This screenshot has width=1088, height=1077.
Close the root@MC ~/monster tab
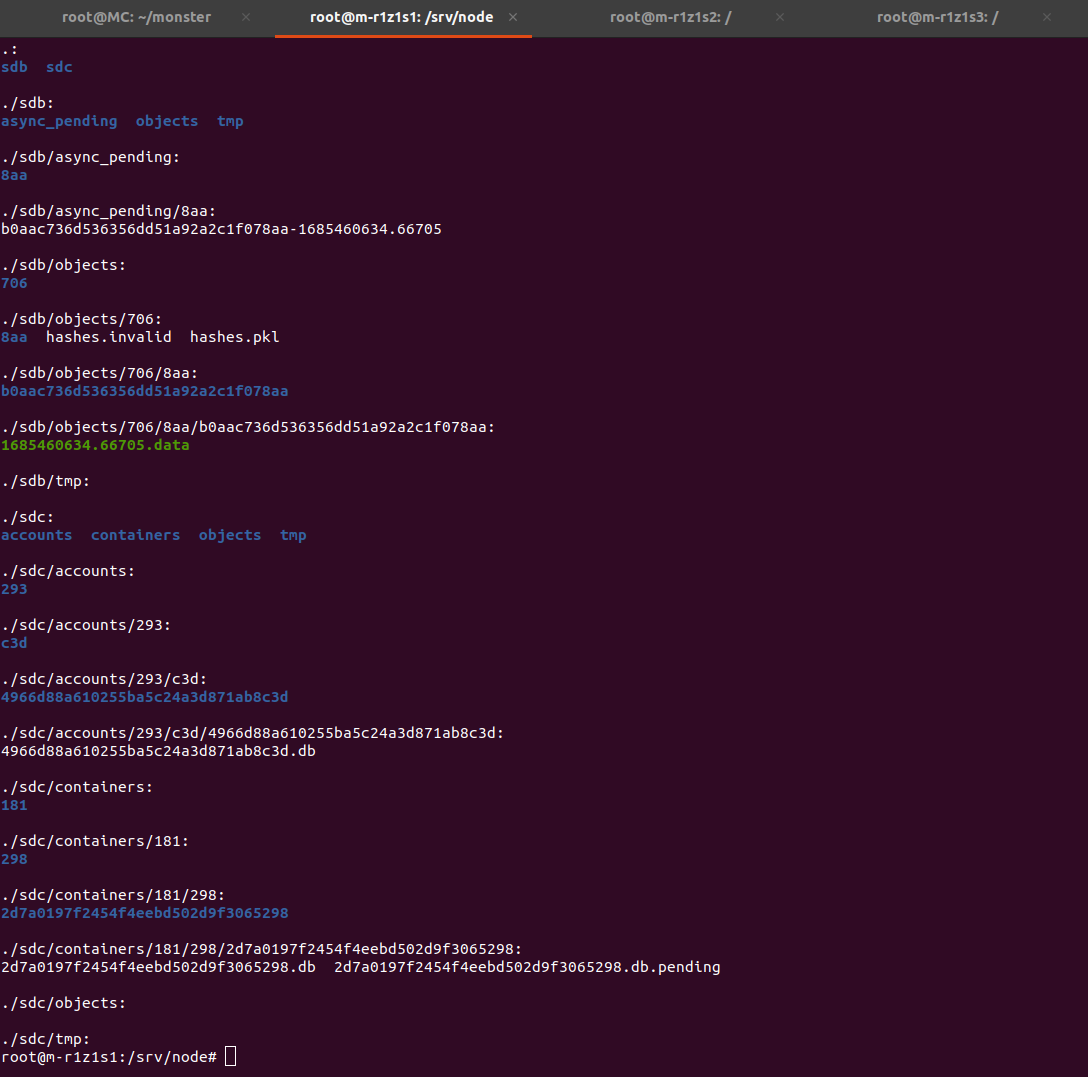(x=246, y=17)
